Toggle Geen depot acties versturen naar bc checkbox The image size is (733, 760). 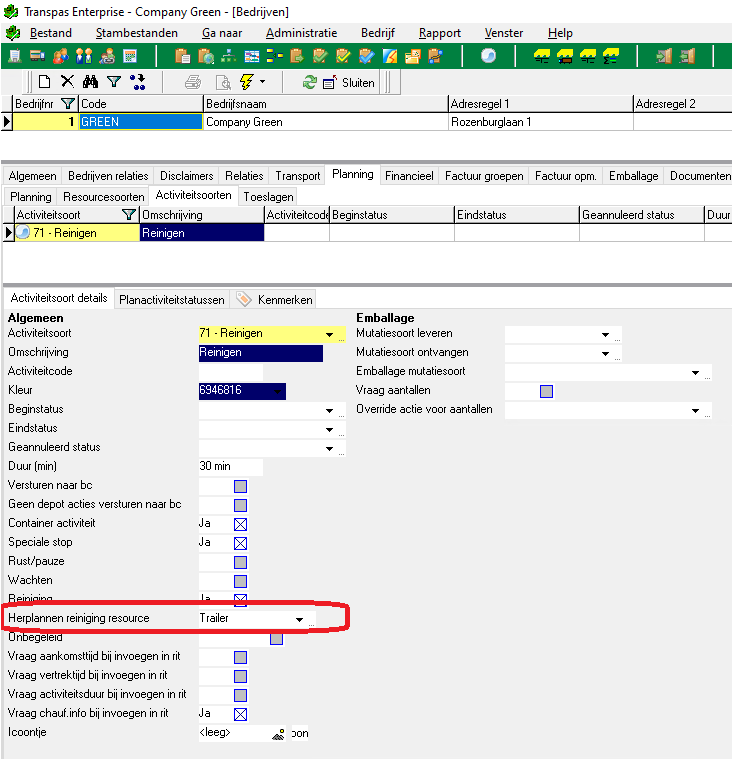click(240, 505)
